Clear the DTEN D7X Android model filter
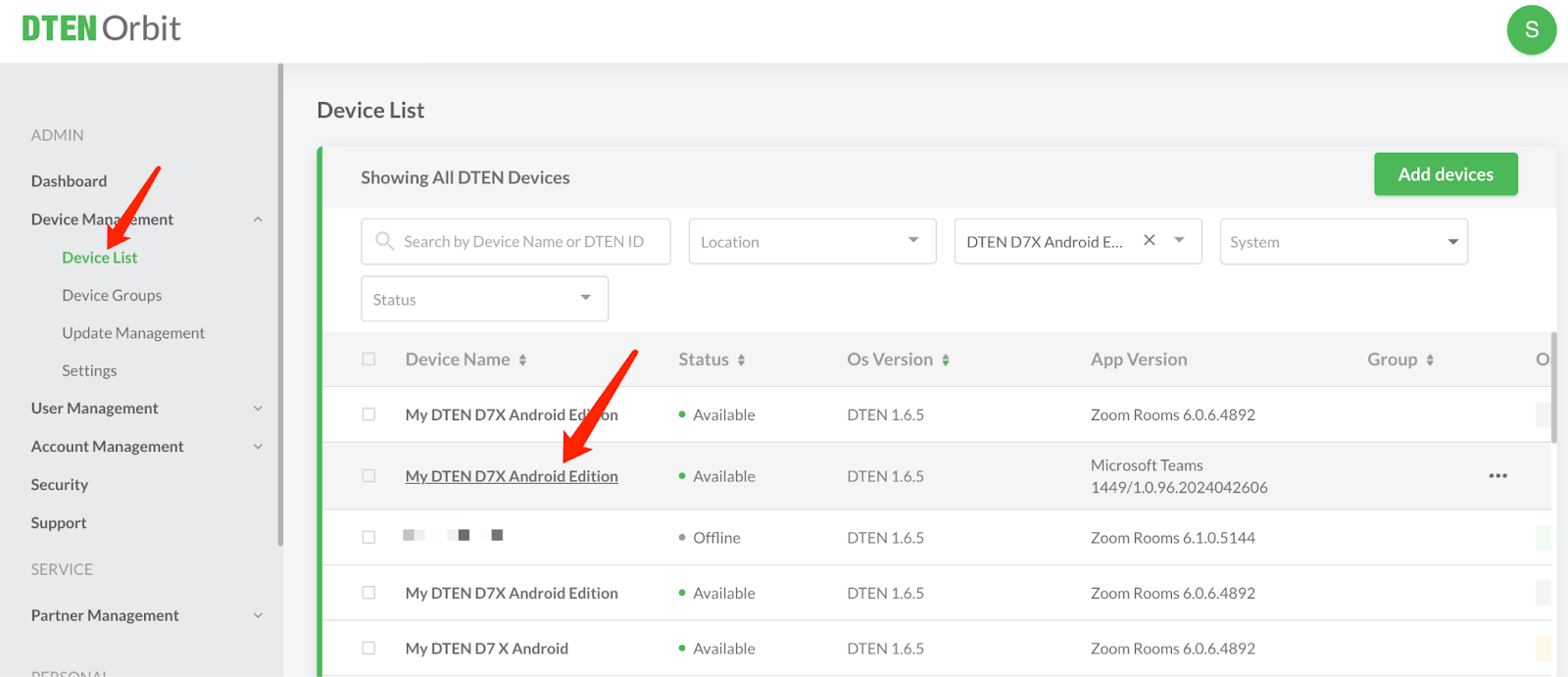The image size is (1568, 677). [x=1150, y=240]
